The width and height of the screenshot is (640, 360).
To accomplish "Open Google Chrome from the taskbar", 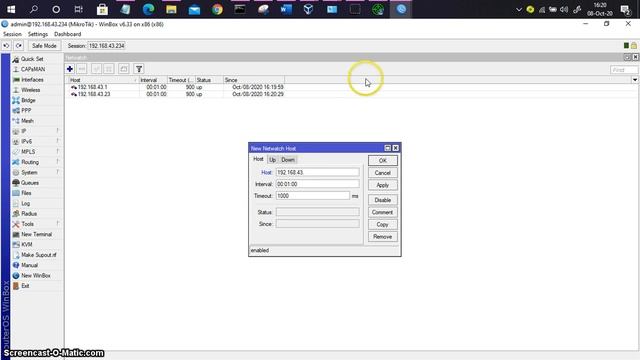I will pos(217,9).
